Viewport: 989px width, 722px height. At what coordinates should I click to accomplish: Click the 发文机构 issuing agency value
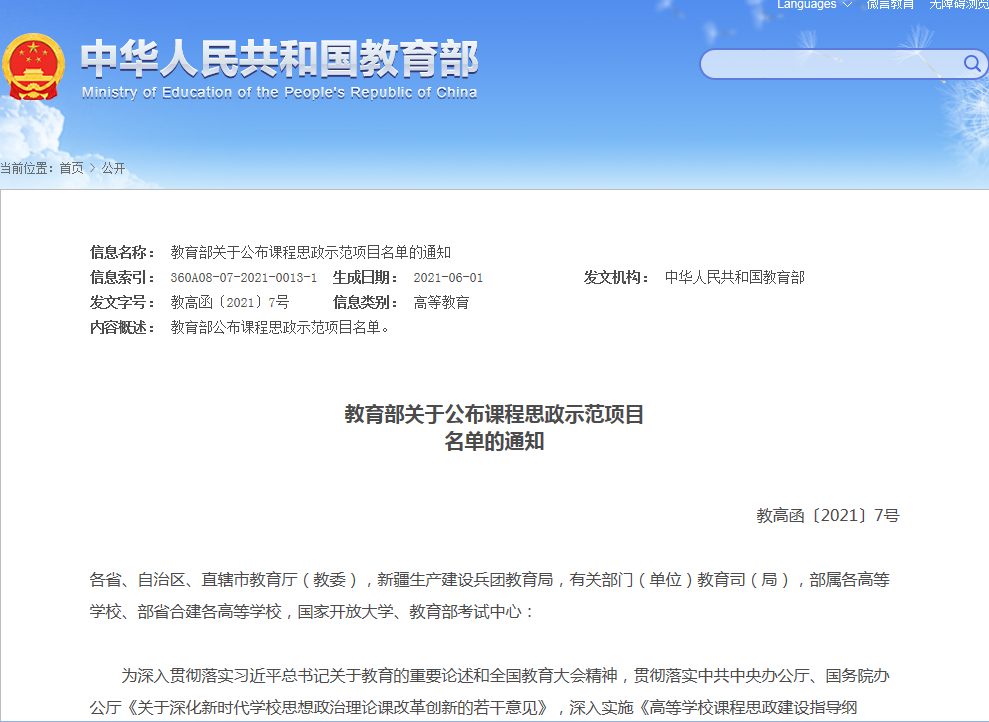point(734,277)
